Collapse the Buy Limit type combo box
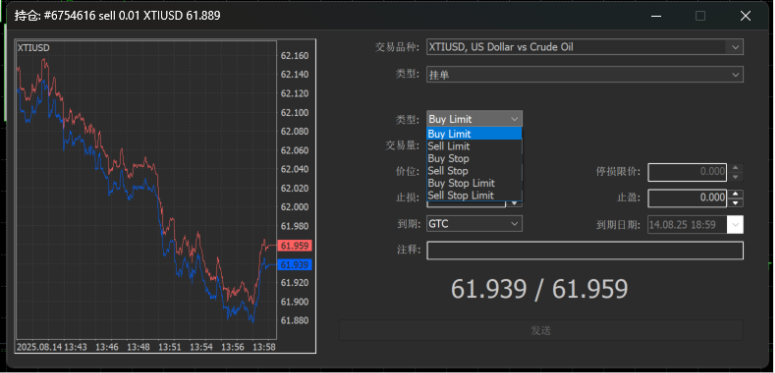The width and height of the screenshot is (775, 373). click(474, 119)
